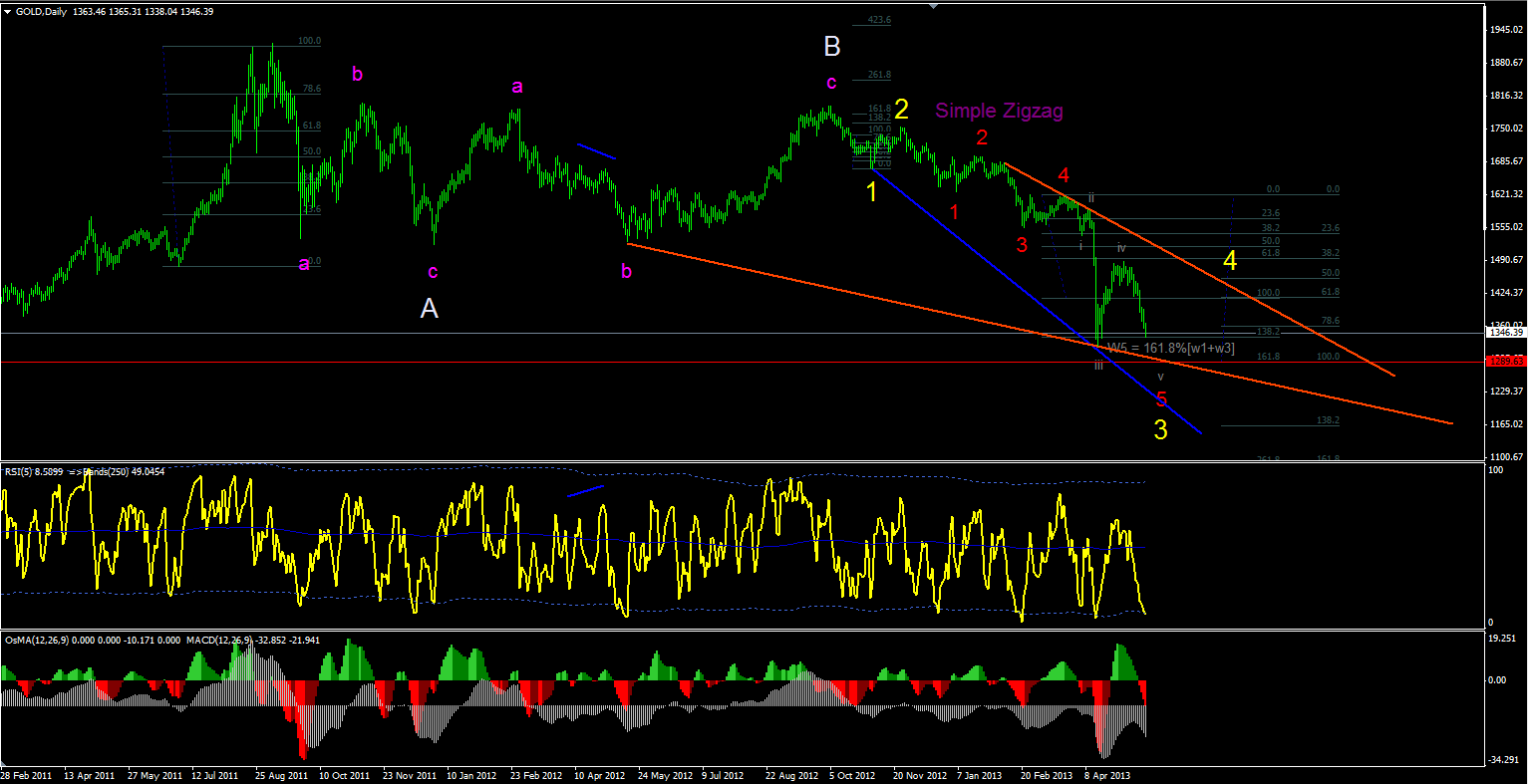Image resolution: width=1528 pixels, height=784 pixels.
Task: Click the '24 May 2012' date label
Action: (666, 775)
